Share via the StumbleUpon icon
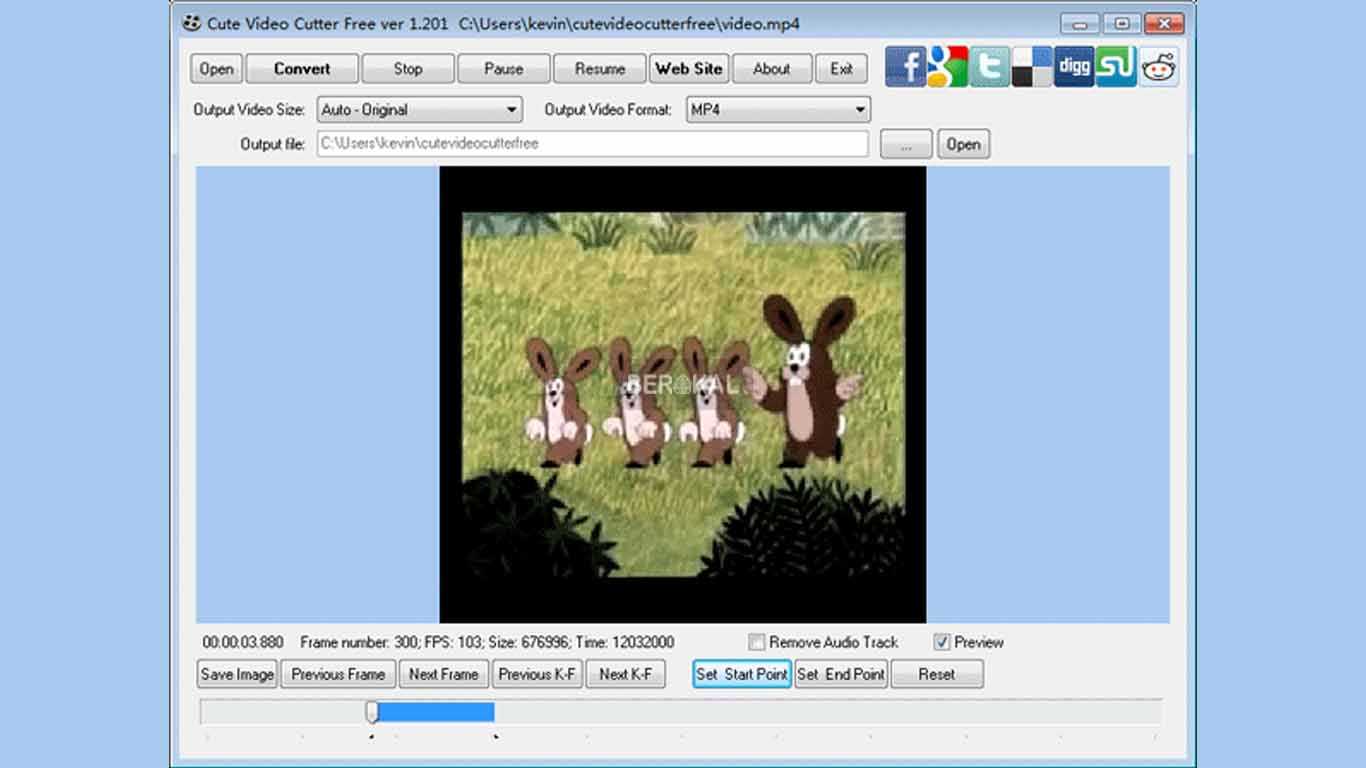 point(1116,67)
